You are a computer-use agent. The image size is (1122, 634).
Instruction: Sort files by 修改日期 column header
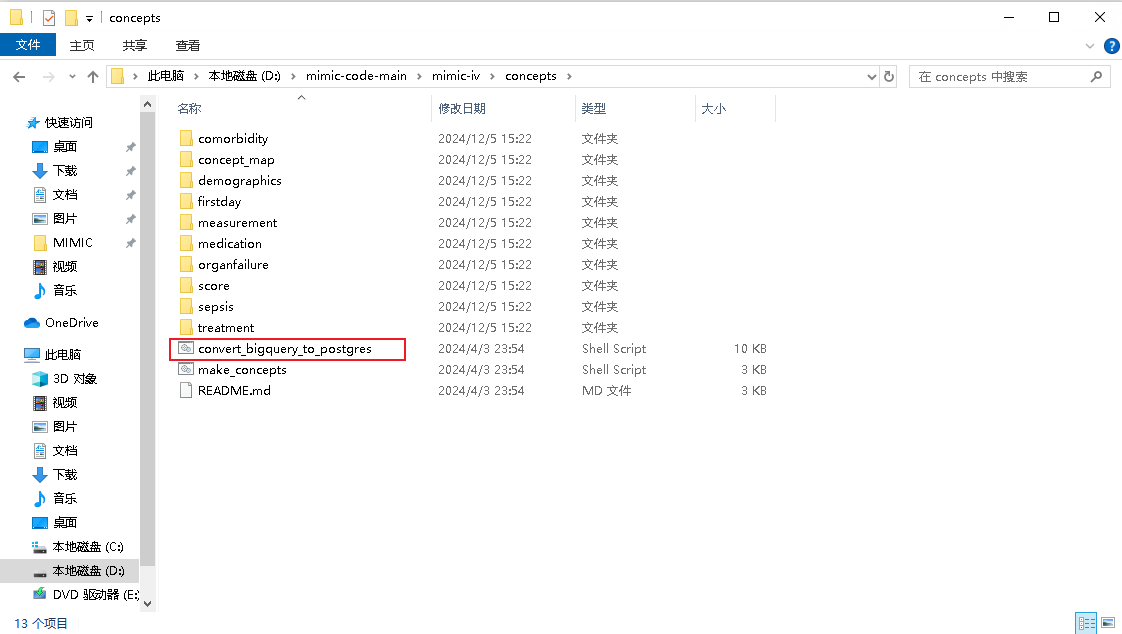pyautogui.click(x=462, y=108)
